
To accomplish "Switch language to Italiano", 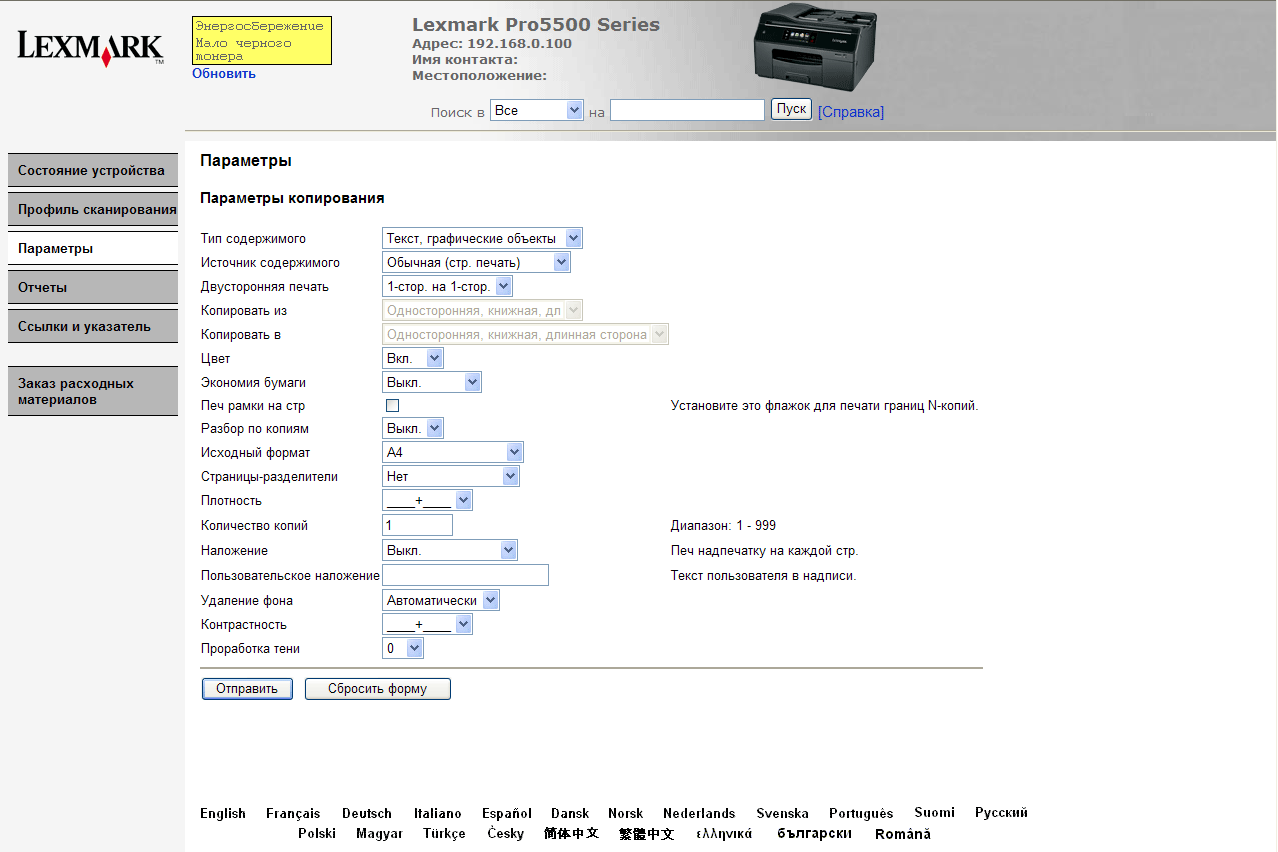I will [x=438, y=813].
